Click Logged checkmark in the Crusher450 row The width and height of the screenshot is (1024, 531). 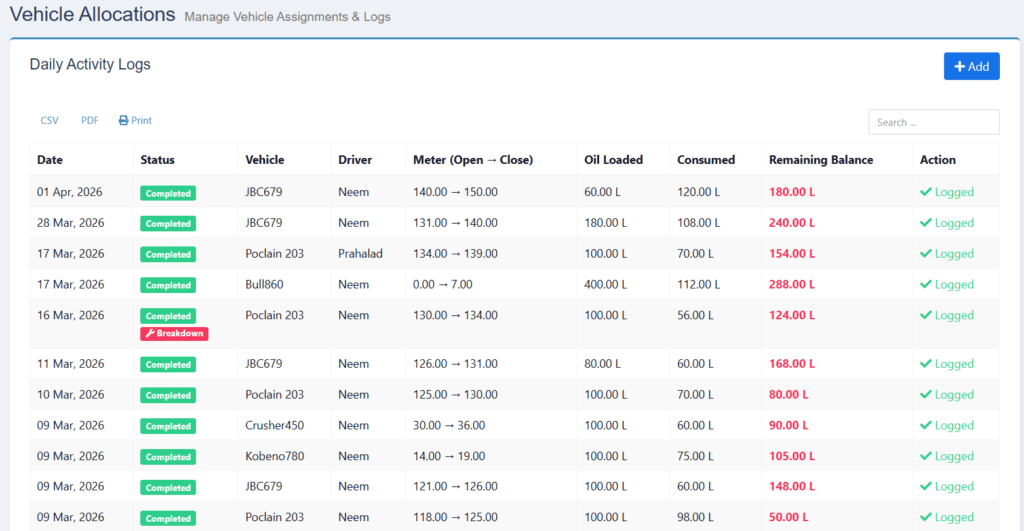coord(947,425)
